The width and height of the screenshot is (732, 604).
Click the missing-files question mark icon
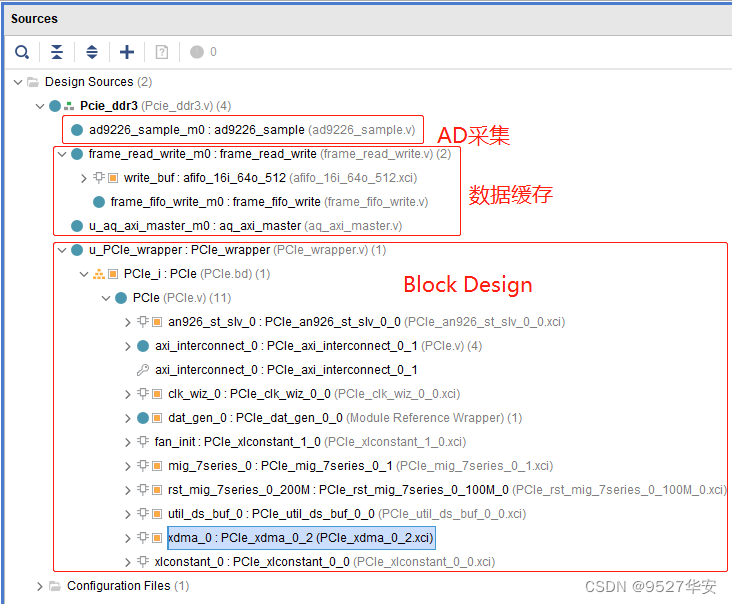162,52
